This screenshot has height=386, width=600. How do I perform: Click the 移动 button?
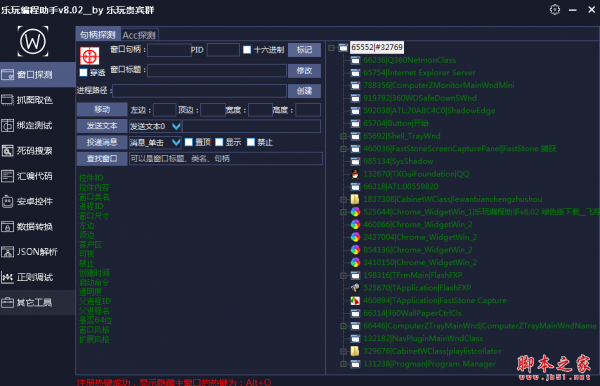pyautogui.click(x=102, y=109)
